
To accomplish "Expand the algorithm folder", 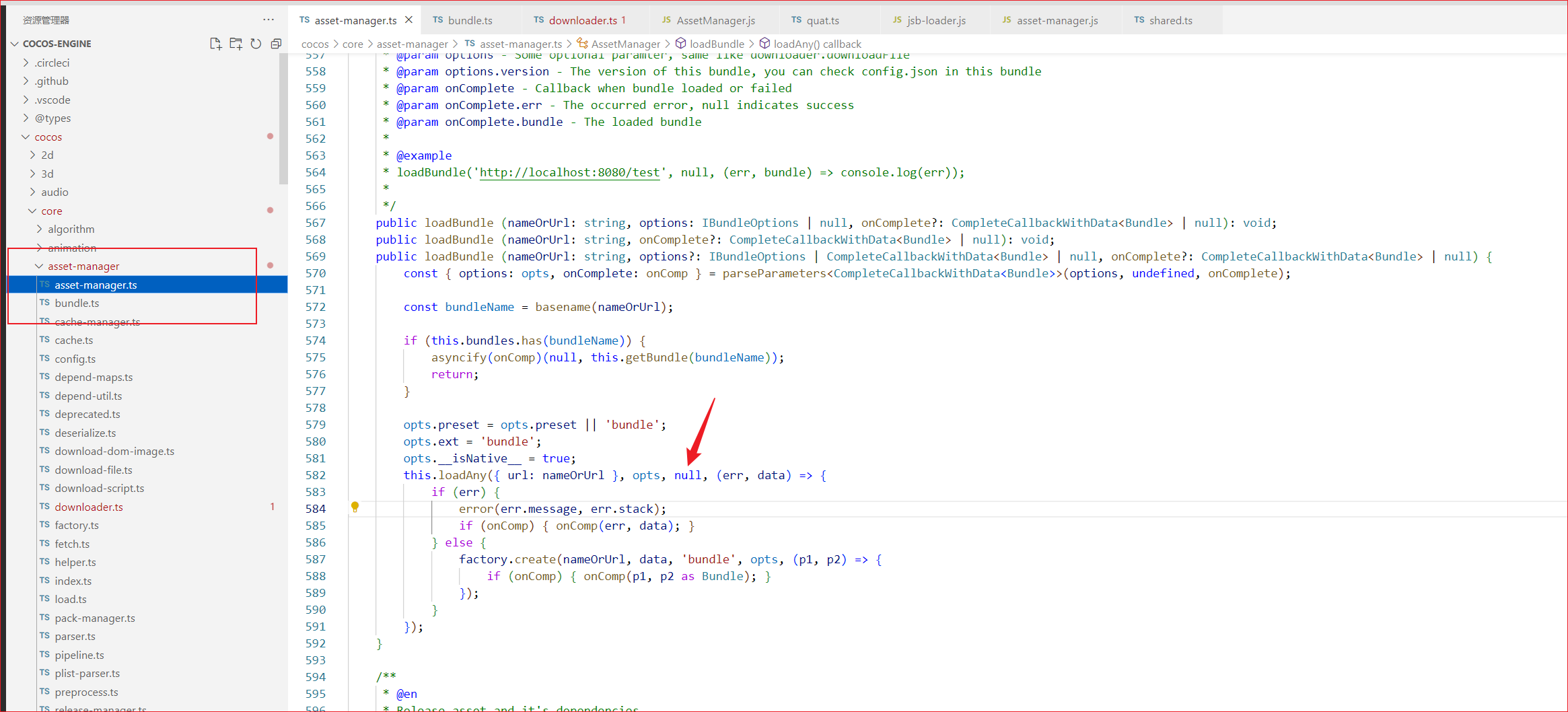I will [71, 229].
